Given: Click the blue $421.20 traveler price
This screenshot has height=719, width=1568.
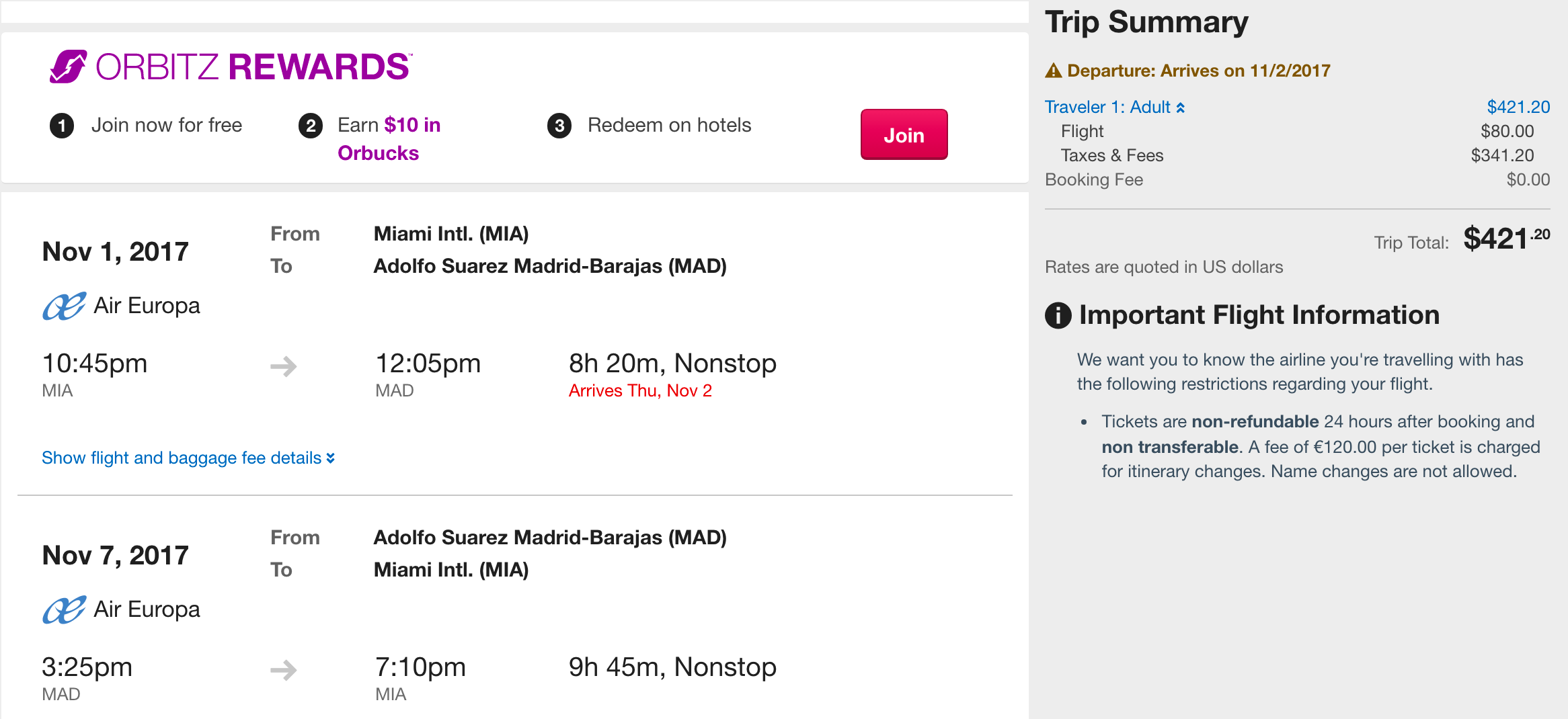Looking at the screenshot, I should [1518, 107].
